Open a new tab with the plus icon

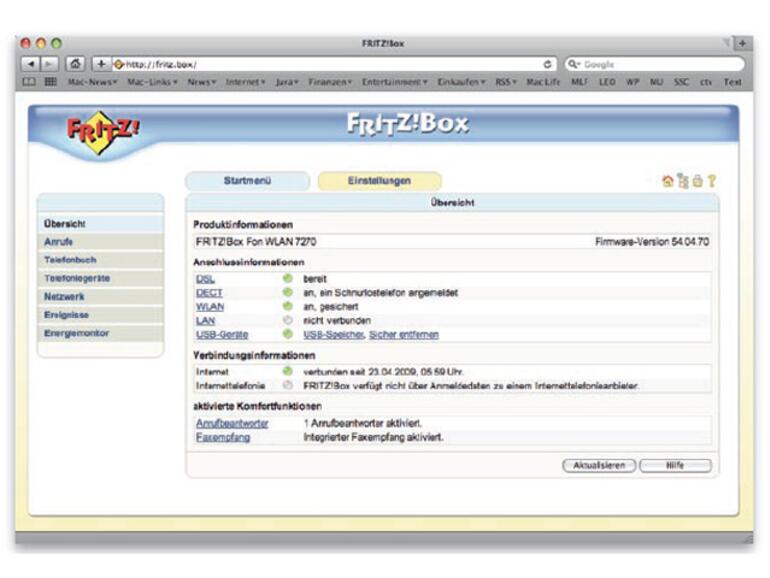click(x=742, y=43)
